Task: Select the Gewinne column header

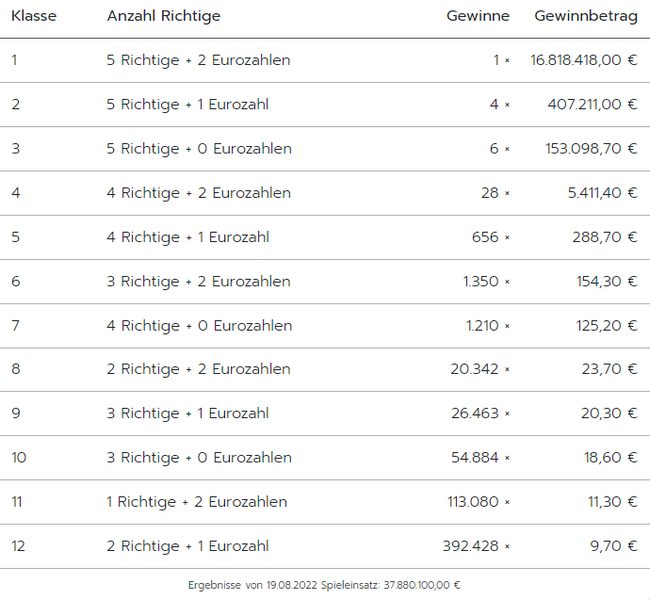Action: coord(478,16)
